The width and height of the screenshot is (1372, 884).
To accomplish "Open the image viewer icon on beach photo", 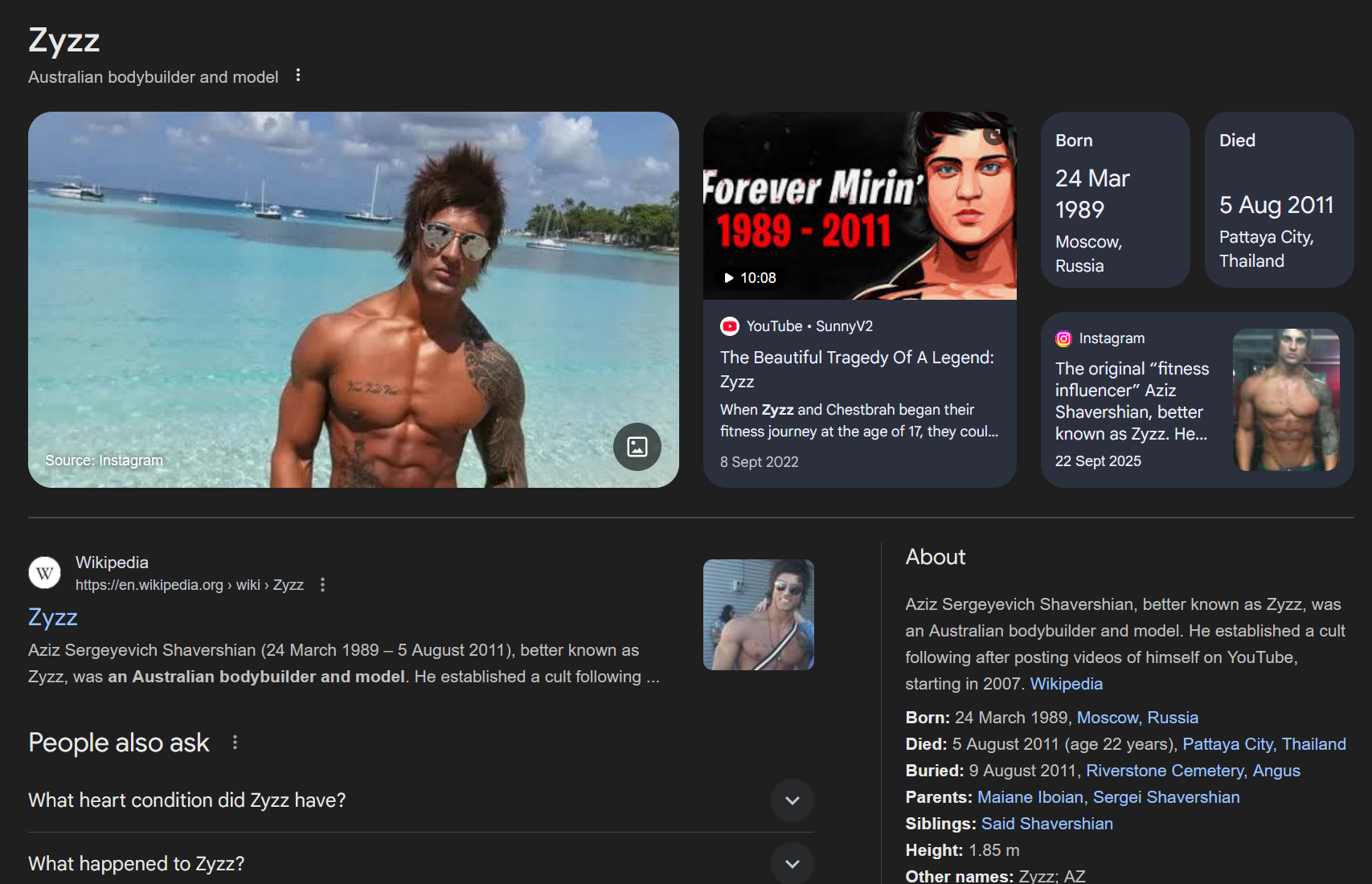I will click(637, 447).
